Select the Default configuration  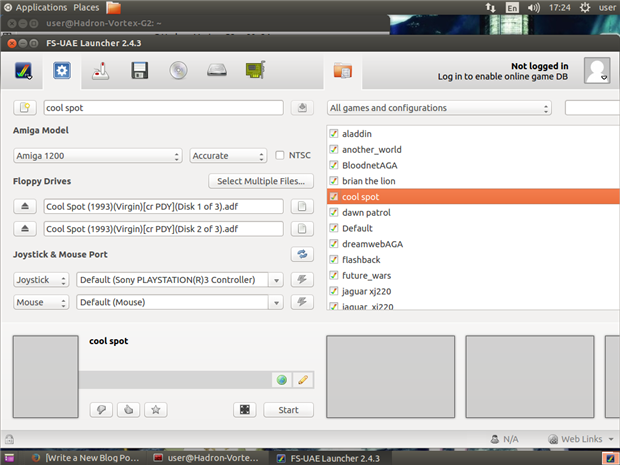pyautogui.click(x=473, y=228)
